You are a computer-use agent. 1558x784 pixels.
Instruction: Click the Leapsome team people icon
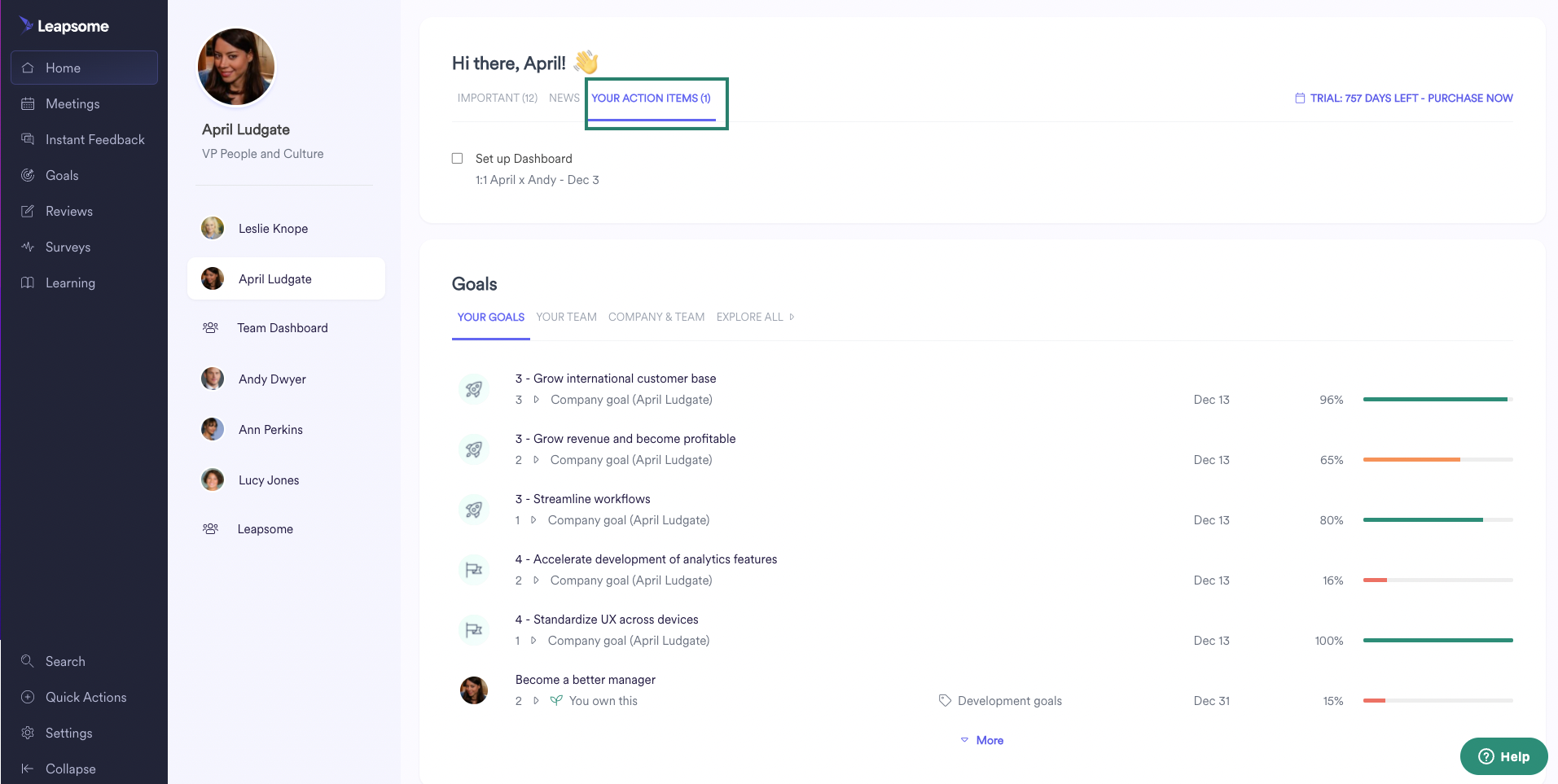pyautogui.click(x=211, y=528)
